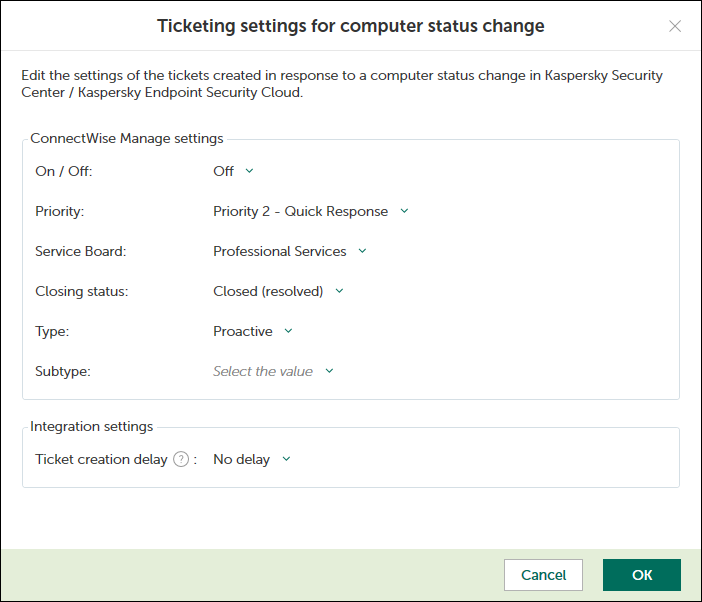The image size is (702, 602).
Task: Click the chevron arrow next to Off
Action: coord(250,171)
